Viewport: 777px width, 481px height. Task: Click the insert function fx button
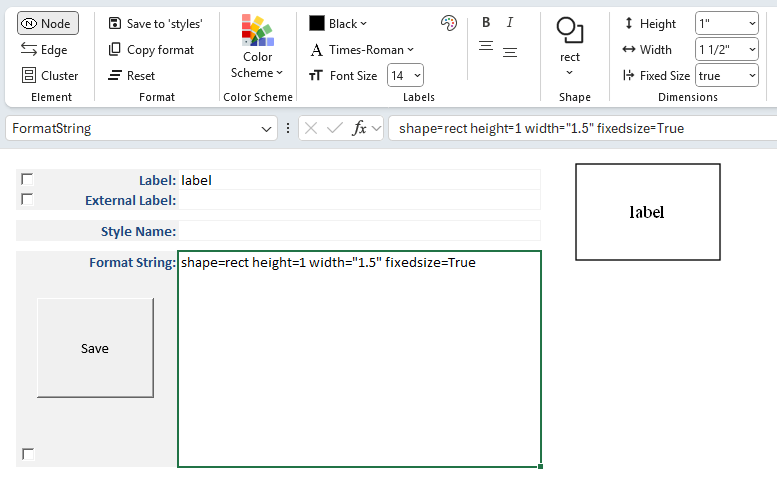(x=360, y=128)
